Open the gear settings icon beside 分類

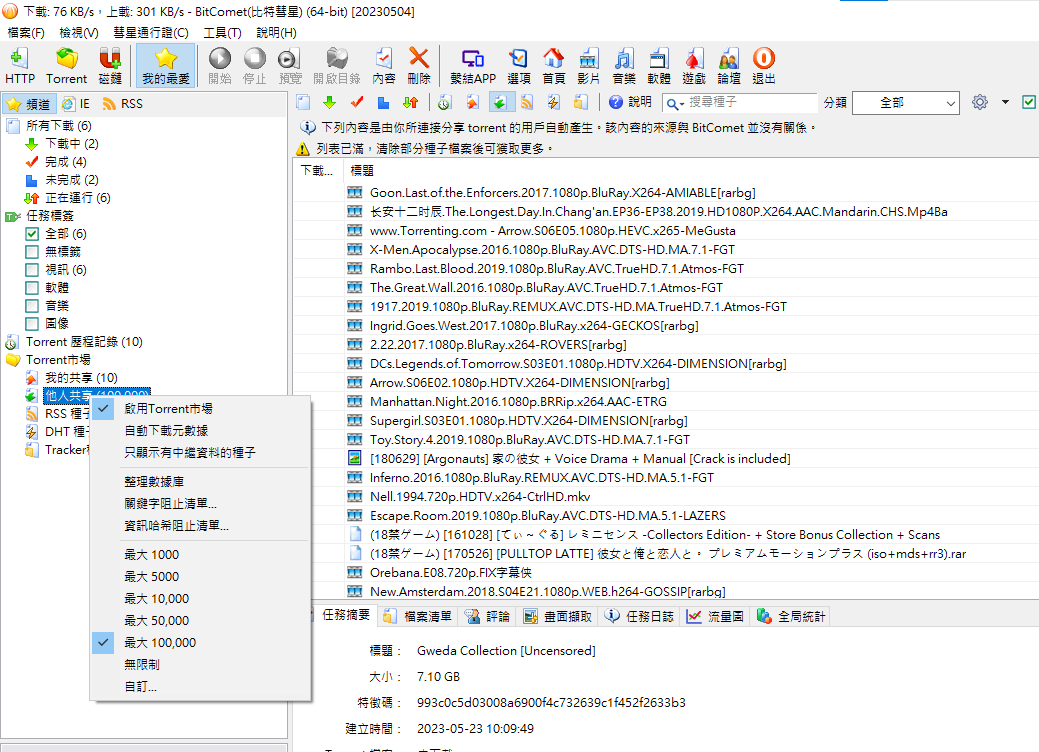(979, 102)
